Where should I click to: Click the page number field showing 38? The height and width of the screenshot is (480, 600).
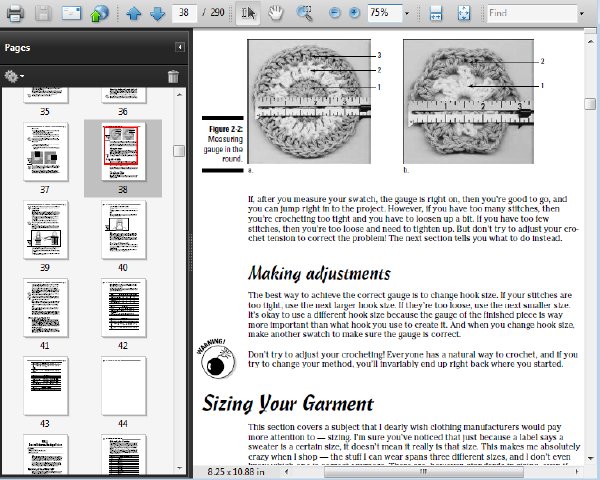(x=184, y=13)
